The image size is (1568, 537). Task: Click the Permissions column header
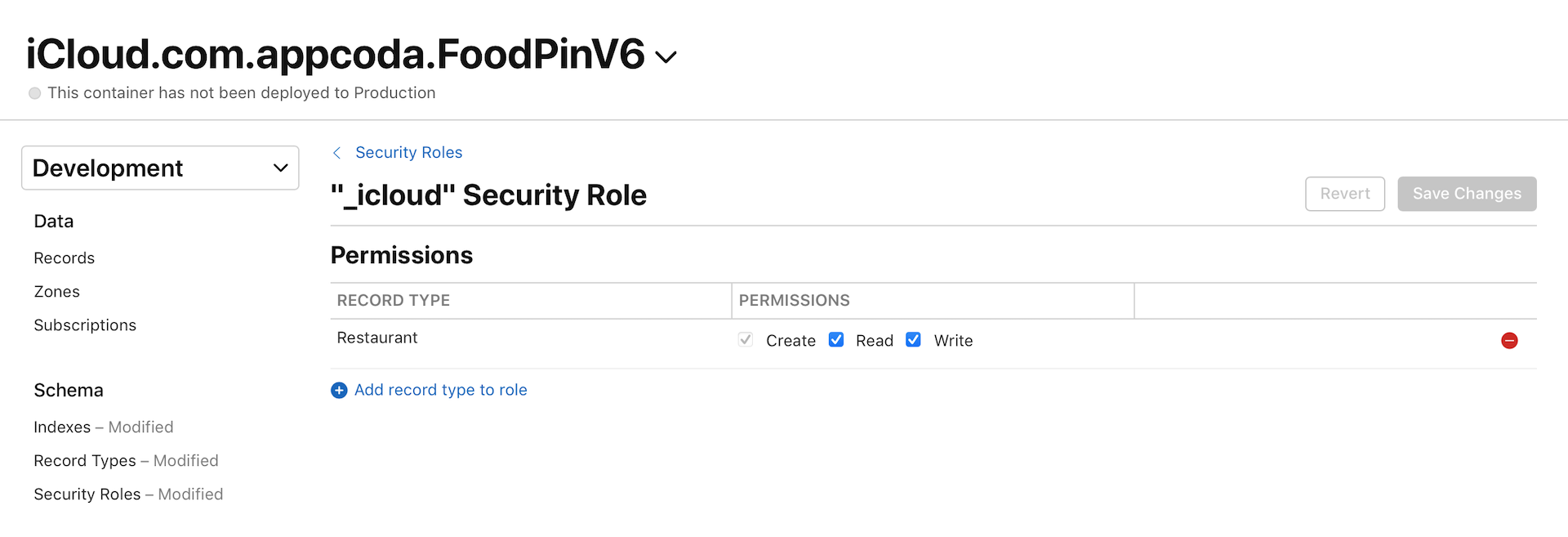[x=794, y=300]
